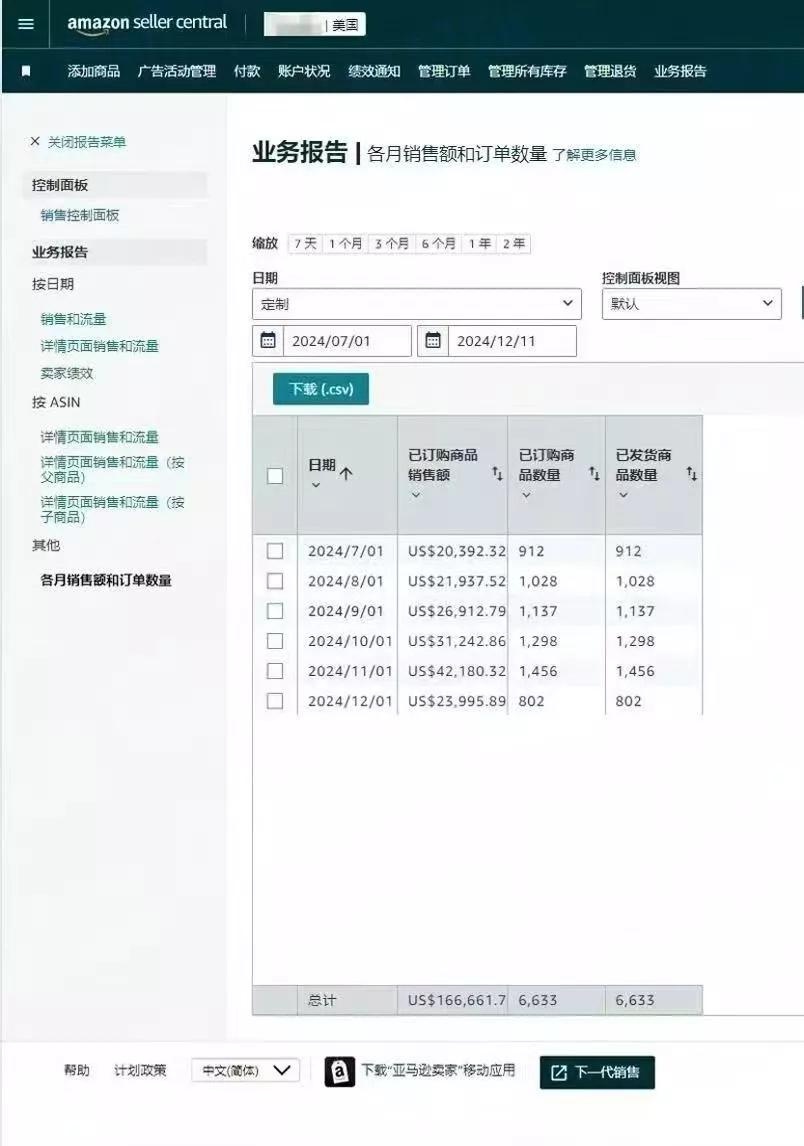804x1146 pixels.
Task: Check the row for 2024/7/01
Action: click(275, 551)
